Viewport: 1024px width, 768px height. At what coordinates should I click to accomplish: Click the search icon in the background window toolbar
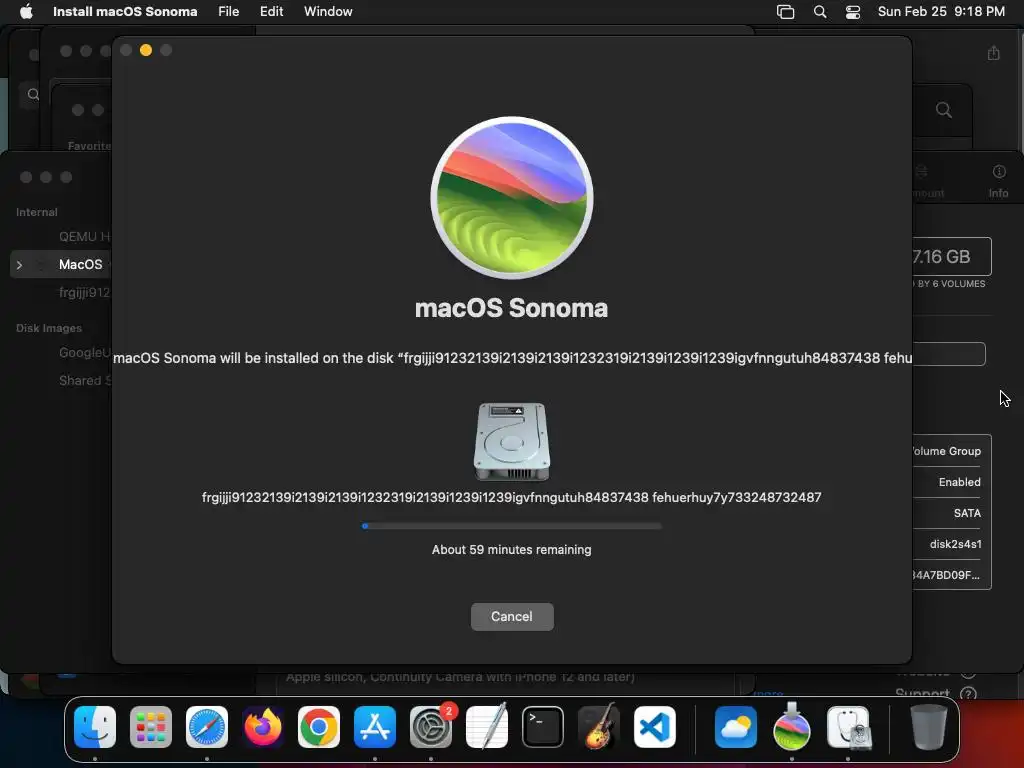[944, 110]
